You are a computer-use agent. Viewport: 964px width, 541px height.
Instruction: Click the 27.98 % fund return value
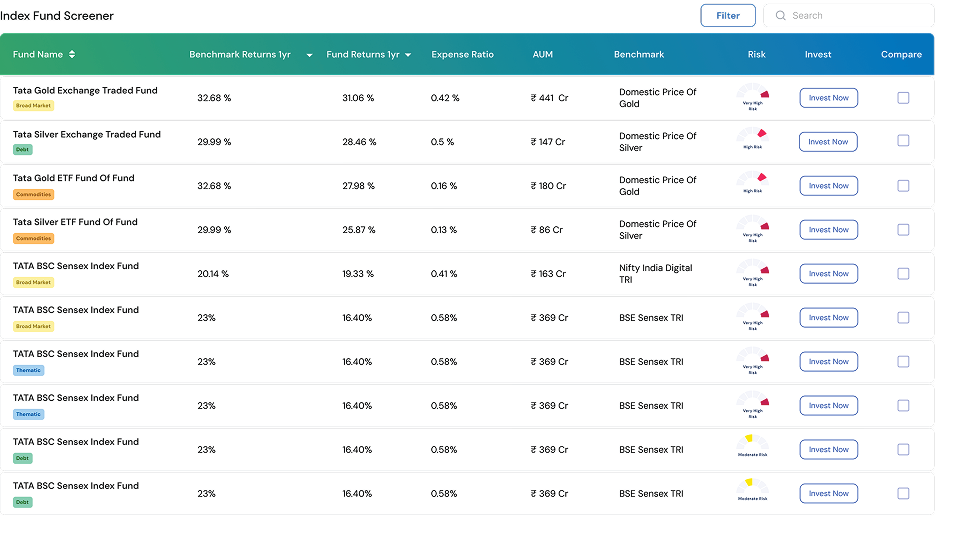point(358,186)
